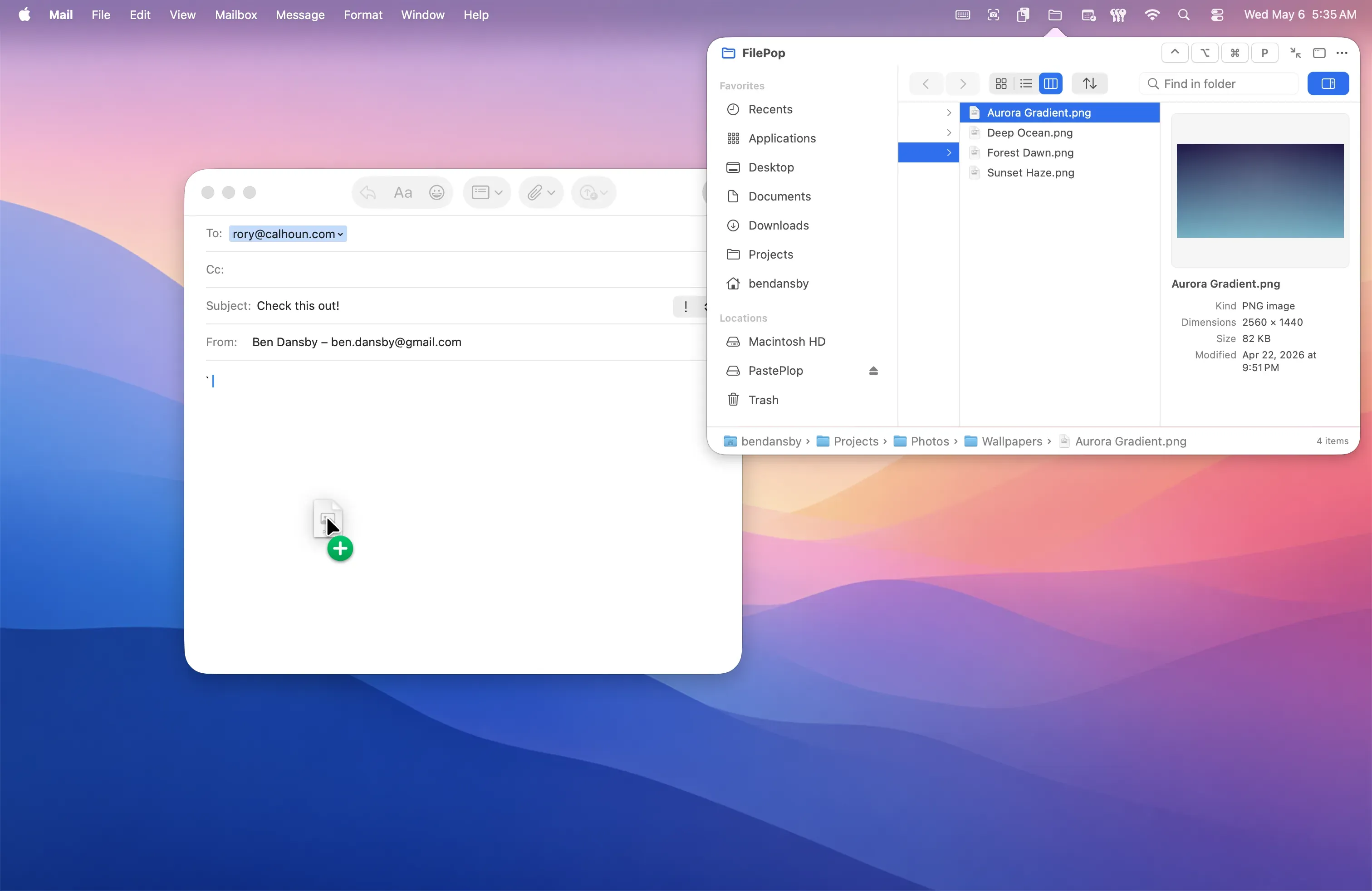Open the File menu in Mail

click(100, 15)
